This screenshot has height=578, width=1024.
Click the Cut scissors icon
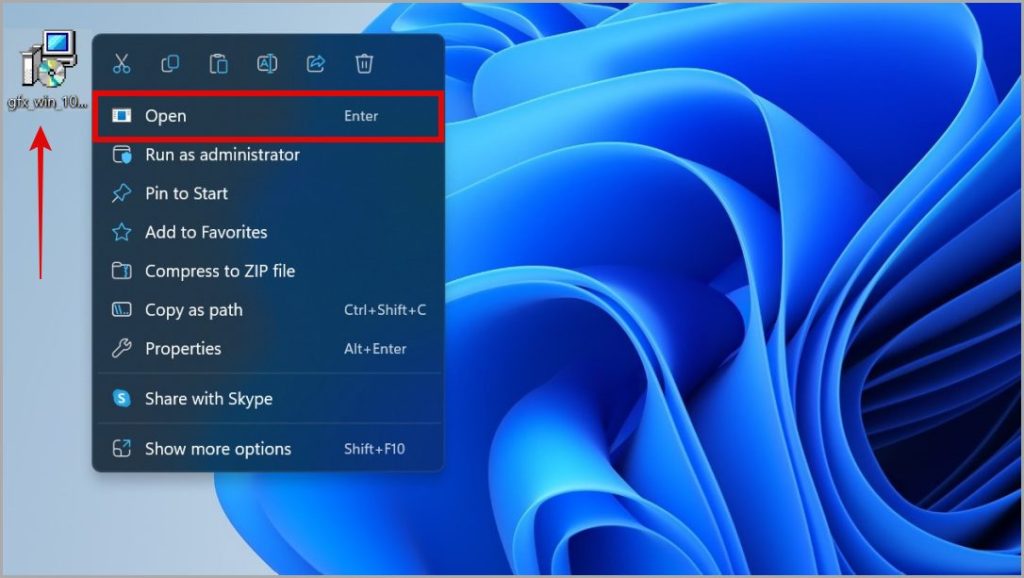(121, 64)
